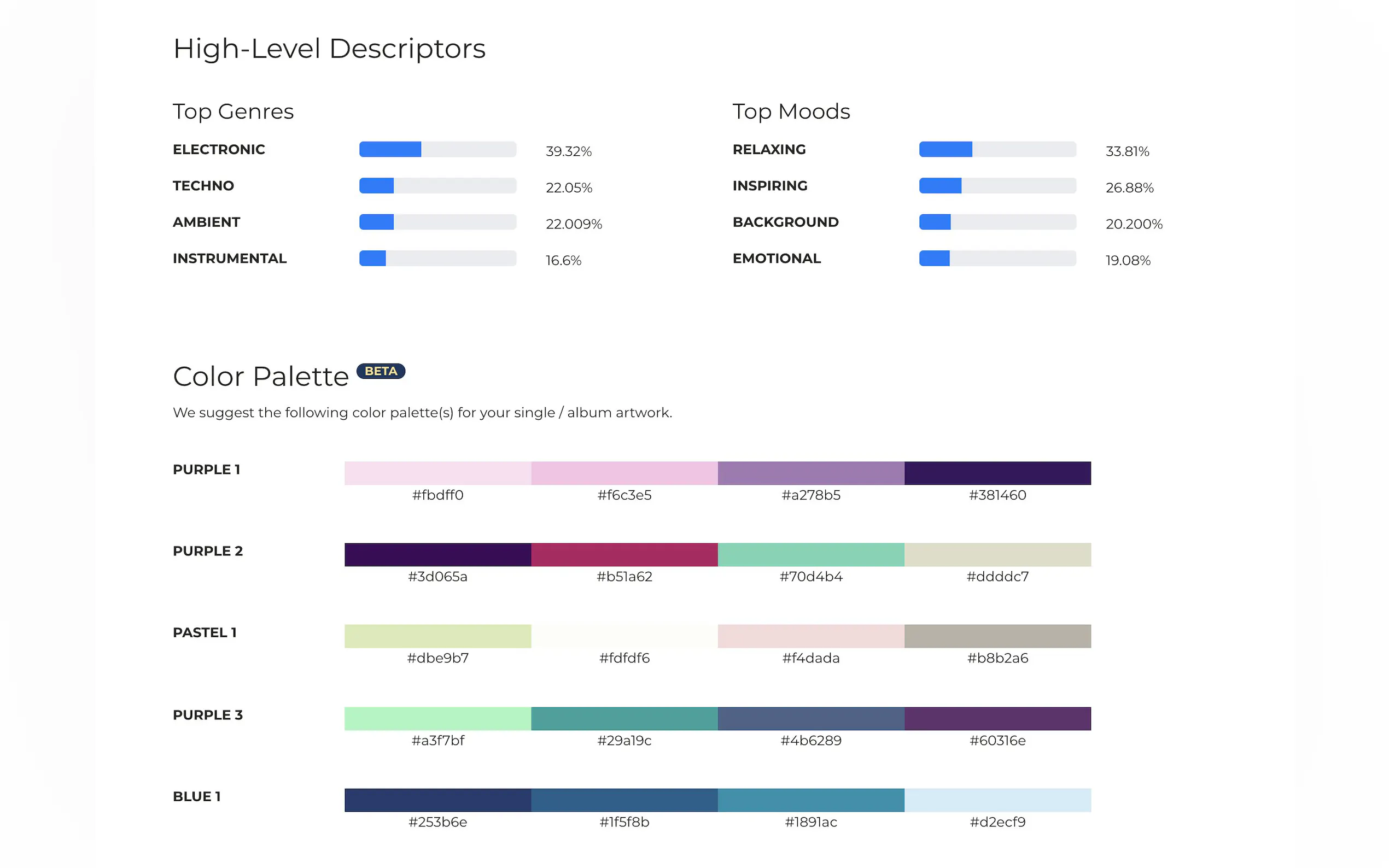Click the #fbdff0 light pink swatch
1389x868 pixels.
click(437, 473)
